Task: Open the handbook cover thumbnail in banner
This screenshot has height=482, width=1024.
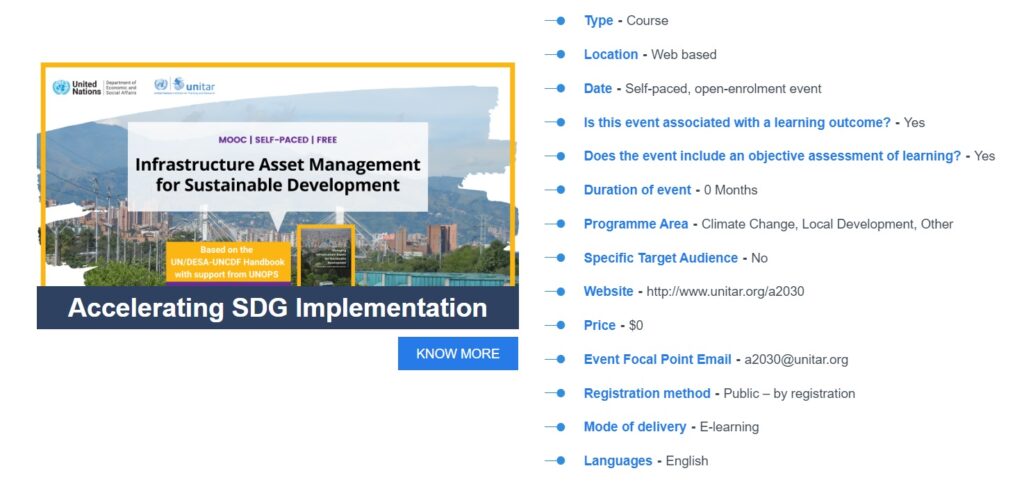Action: click(325, 255)
